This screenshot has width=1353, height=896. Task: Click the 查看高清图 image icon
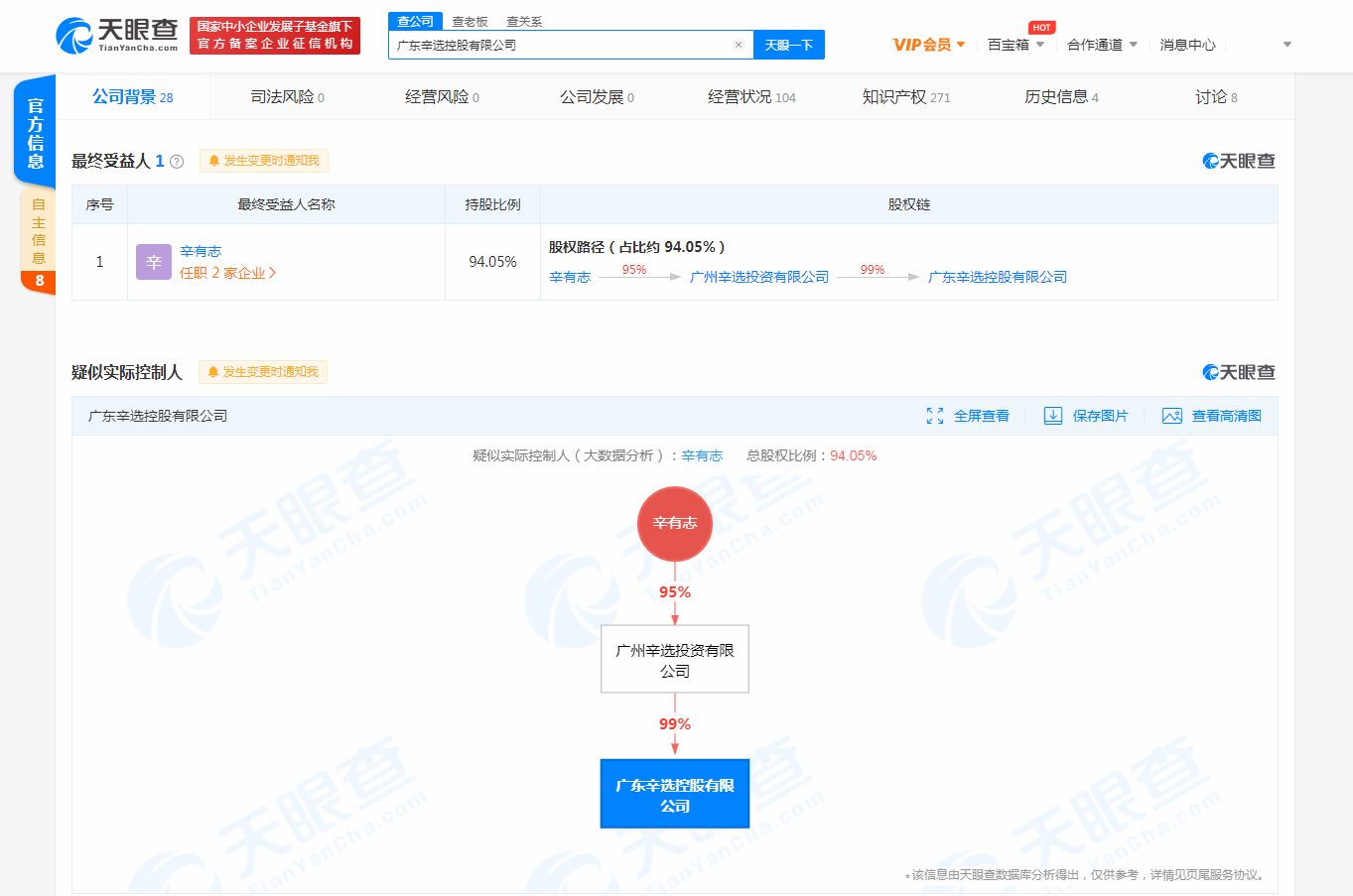coord(1169,416)
